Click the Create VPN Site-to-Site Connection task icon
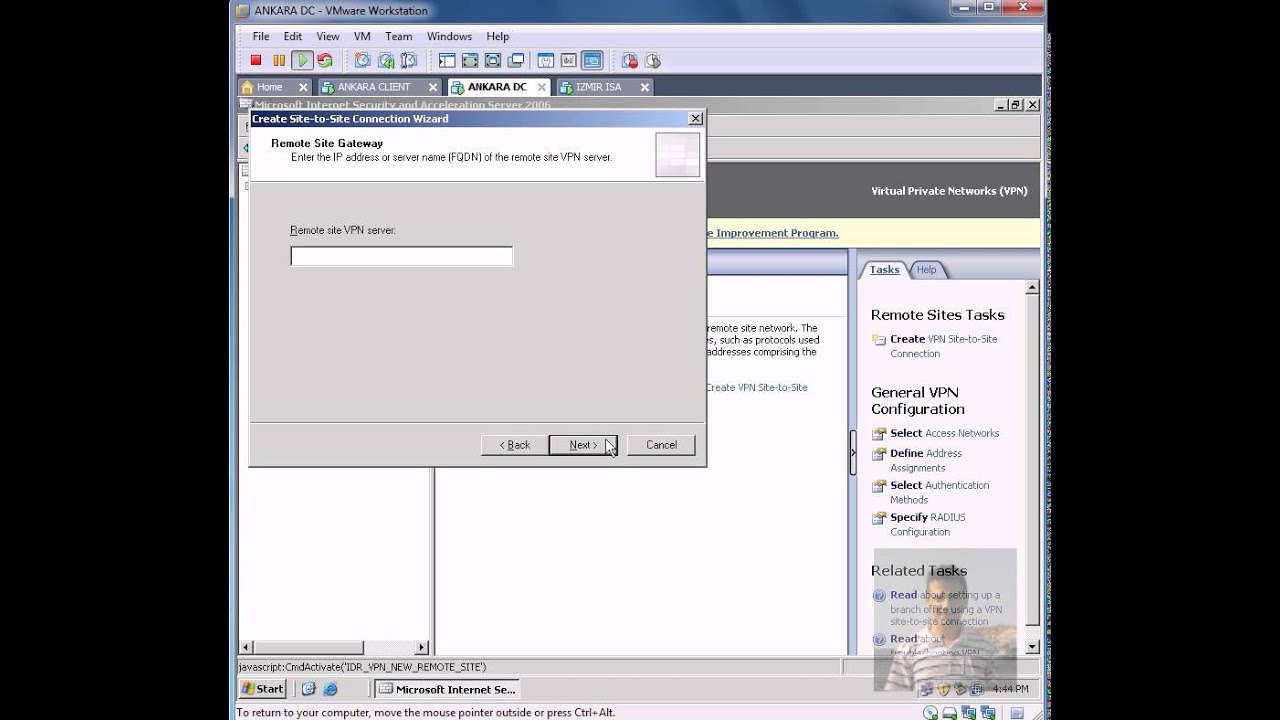 (x=879, y=340)
